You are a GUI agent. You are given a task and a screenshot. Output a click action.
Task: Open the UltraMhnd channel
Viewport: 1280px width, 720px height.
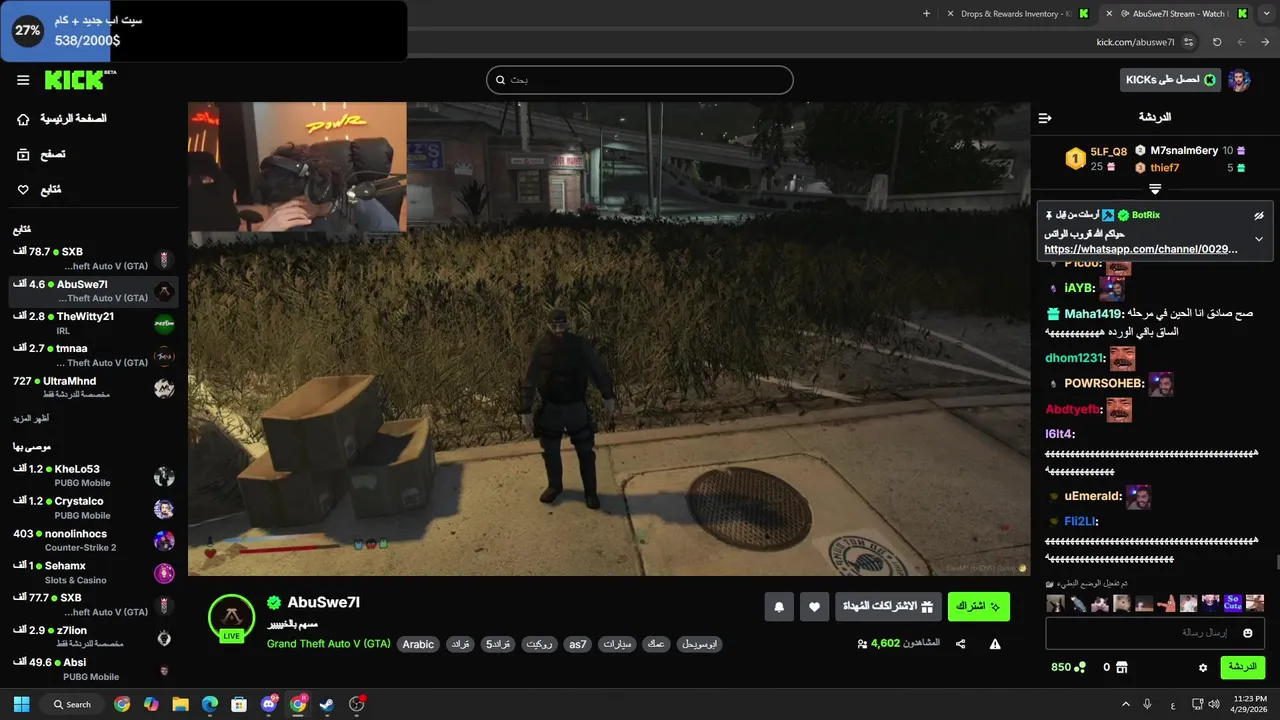[95, 387]
